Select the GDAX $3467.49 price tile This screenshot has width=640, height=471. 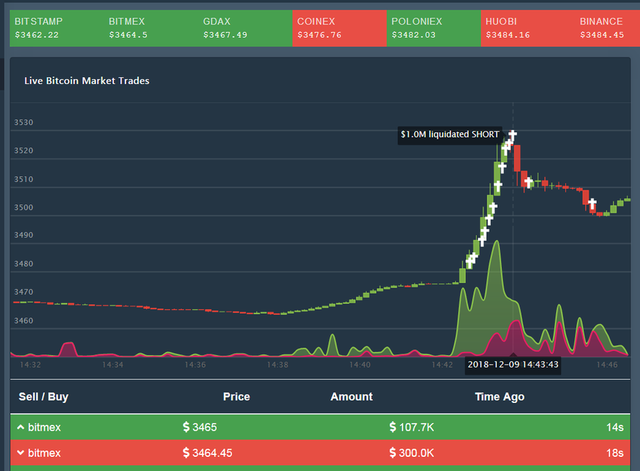245,28
